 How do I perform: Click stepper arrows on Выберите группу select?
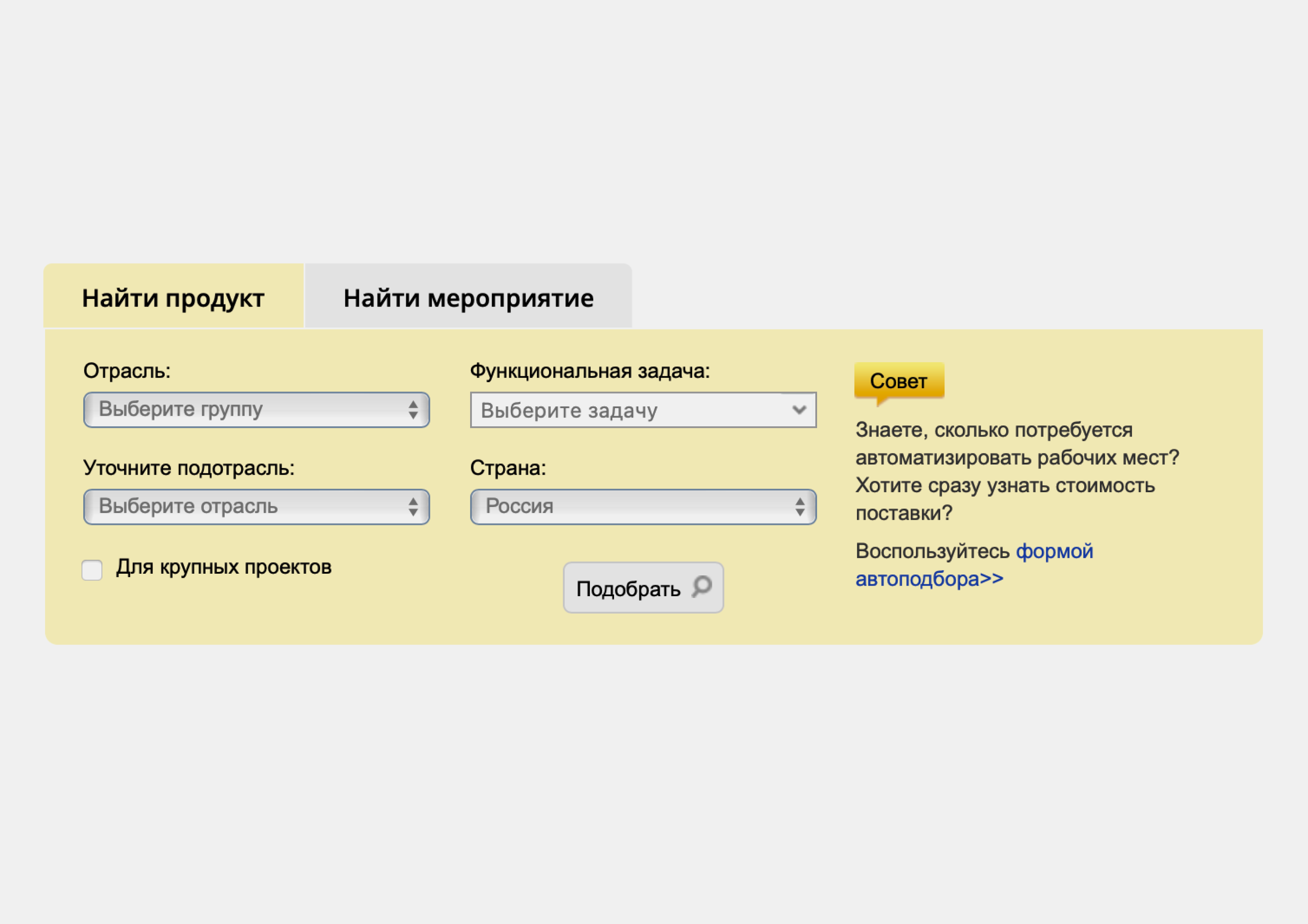[x=413, y=410]
